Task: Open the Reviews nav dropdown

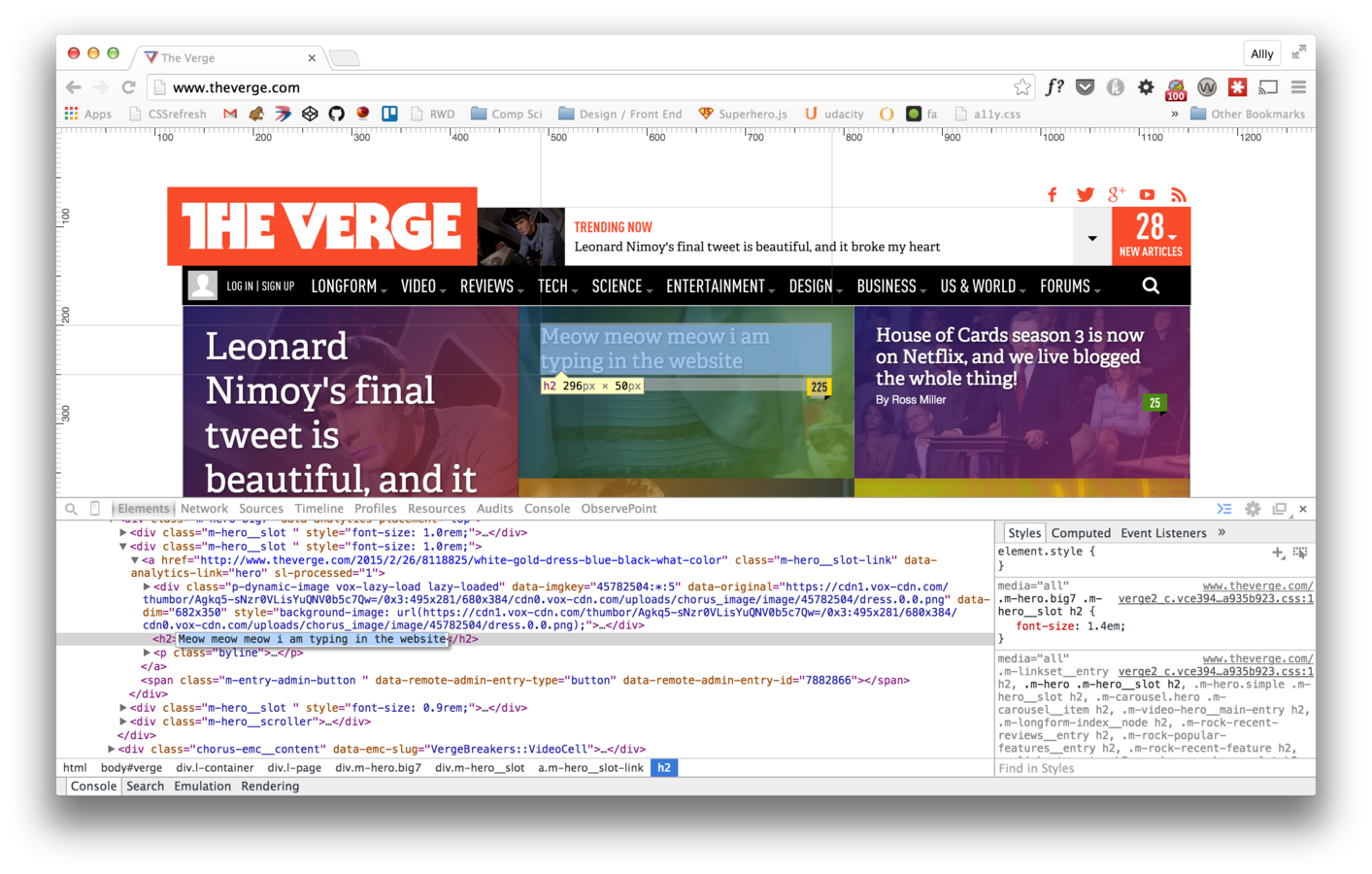Action: point(491,286)
